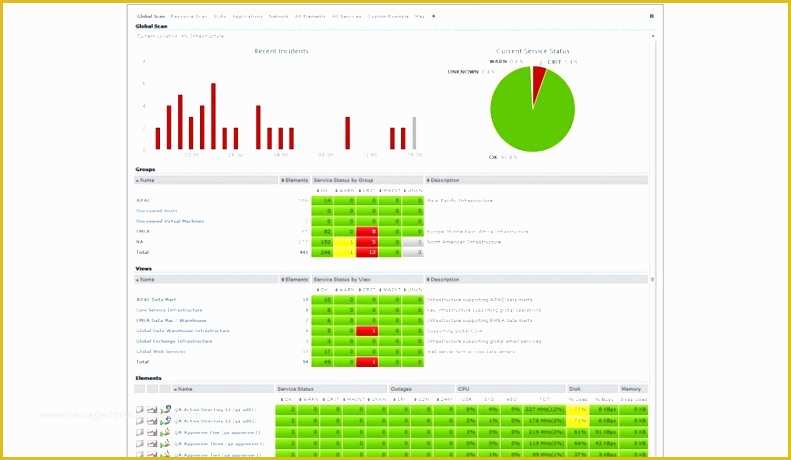Open profile icon in third Elements row
791x460 pixels.
[x=140, y=432]
